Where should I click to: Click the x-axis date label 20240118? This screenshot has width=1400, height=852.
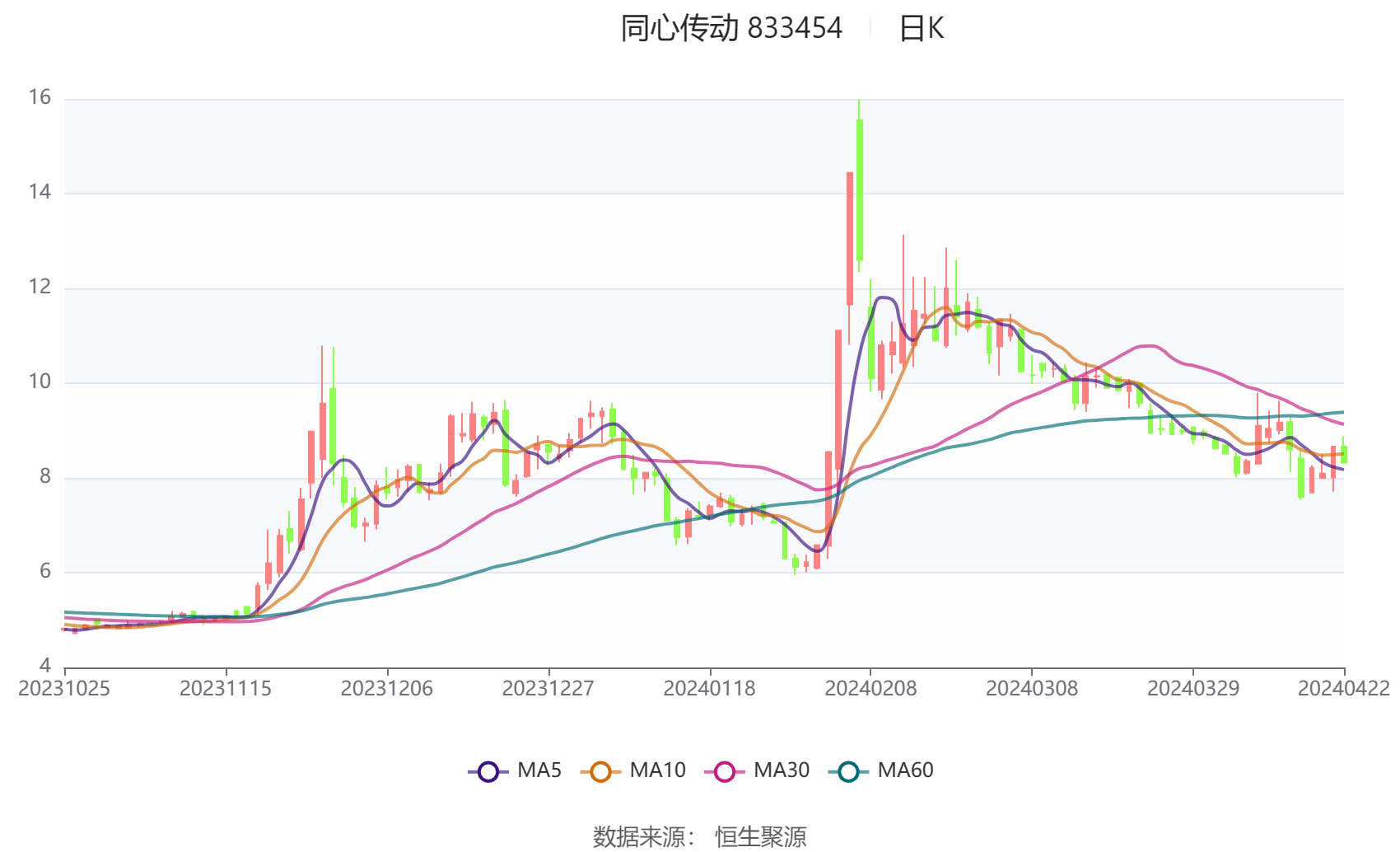click(x=710, y=689)
